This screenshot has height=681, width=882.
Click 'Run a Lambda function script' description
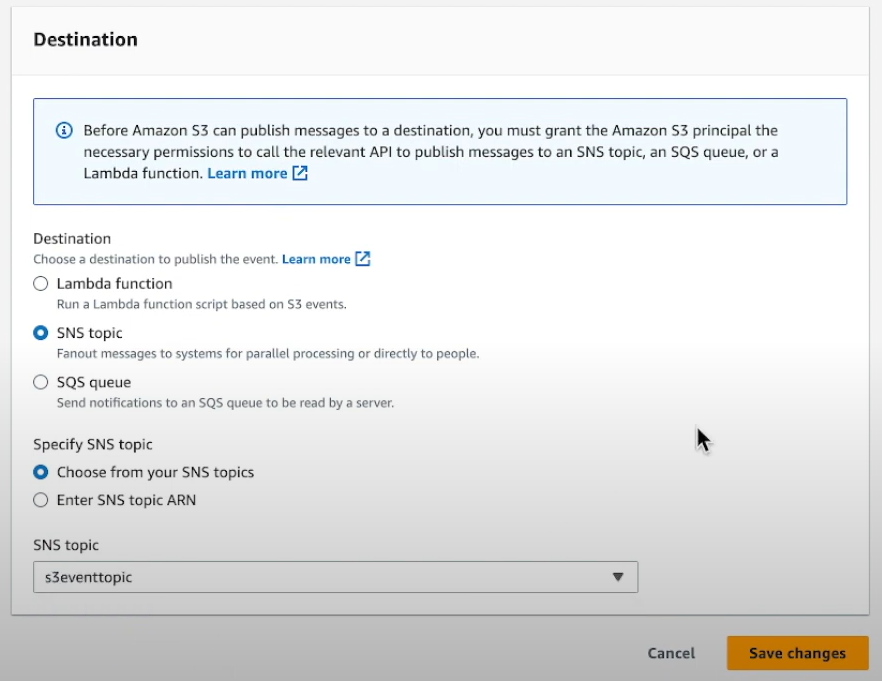coord(201,304)
